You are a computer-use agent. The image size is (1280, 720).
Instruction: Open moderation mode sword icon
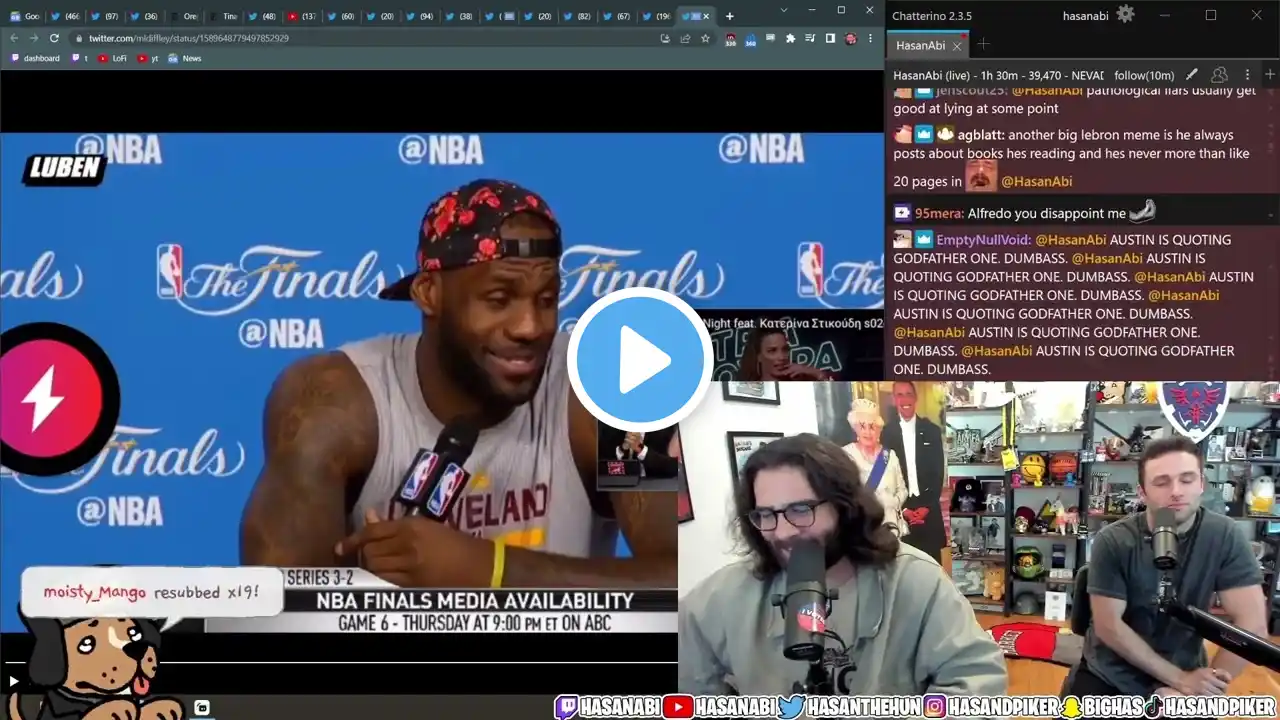1192,75
